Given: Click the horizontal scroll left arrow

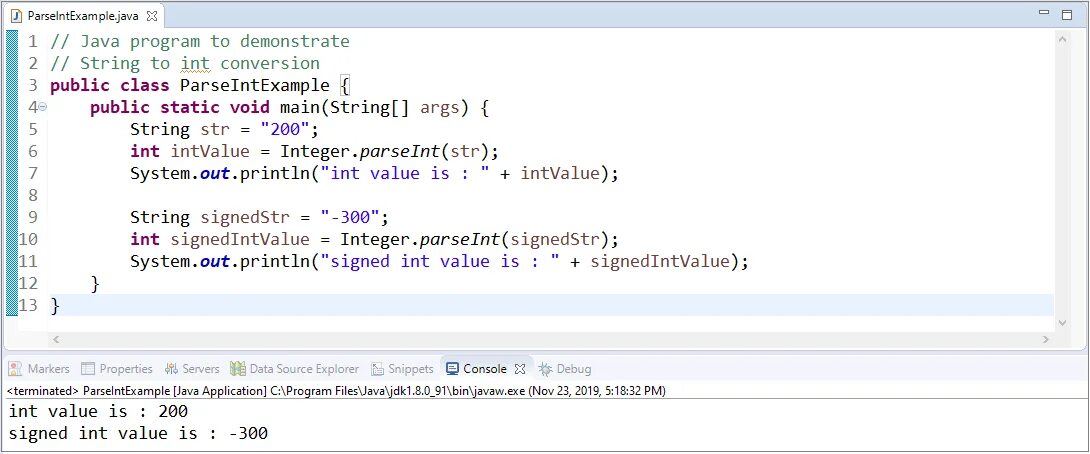Looking at the screenshot, I should click(56, 339).
